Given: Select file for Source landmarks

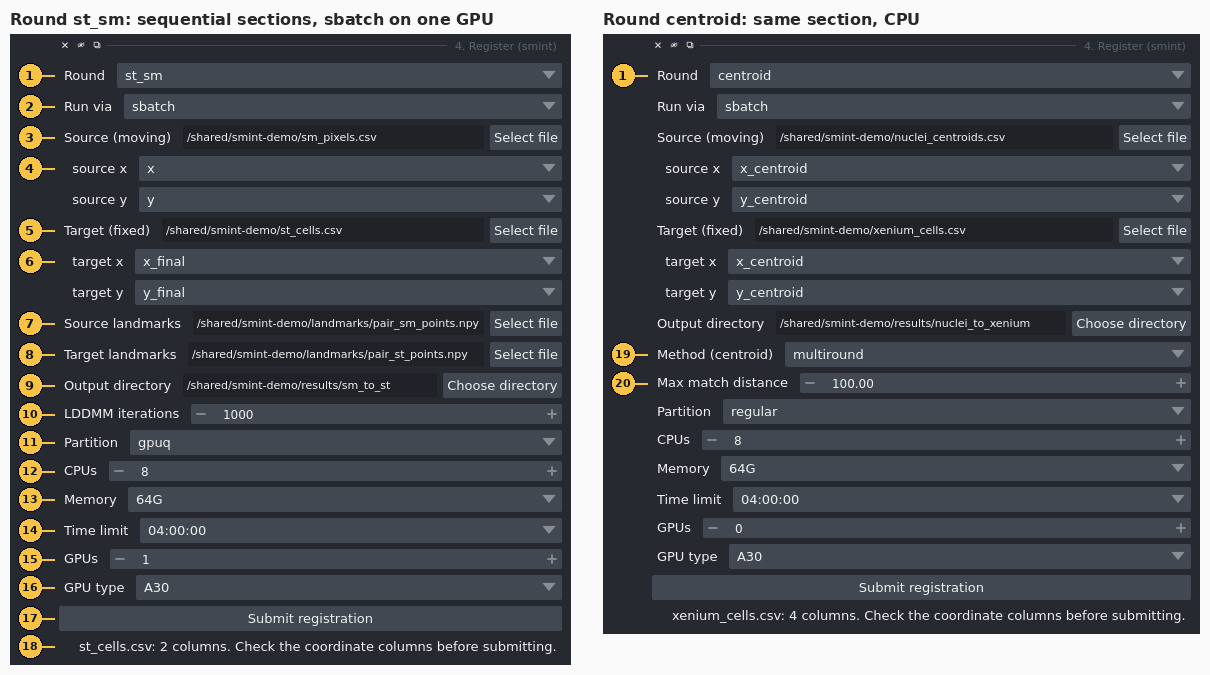Looking at the screenshot, I should pos(526,323).
